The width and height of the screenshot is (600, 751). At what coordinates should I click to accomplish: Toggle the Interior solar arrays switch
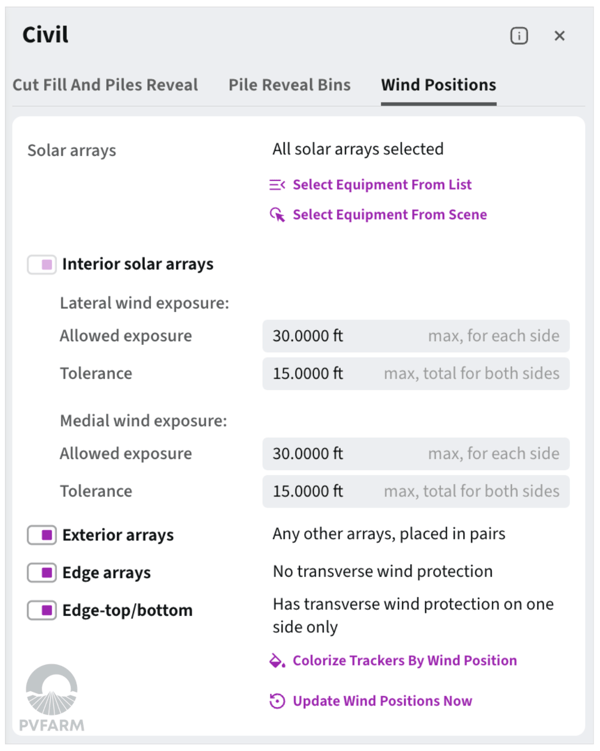click(x=42, y=265)
